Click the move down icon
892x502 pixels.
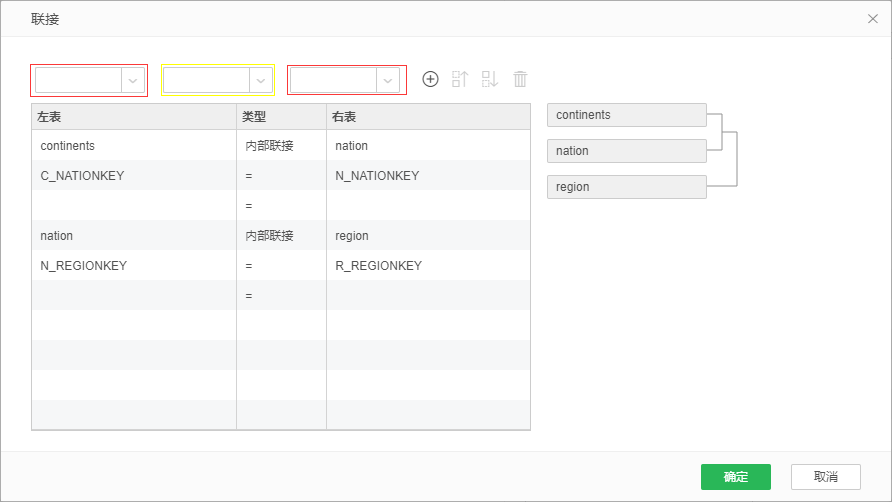(x=490, y=79)
